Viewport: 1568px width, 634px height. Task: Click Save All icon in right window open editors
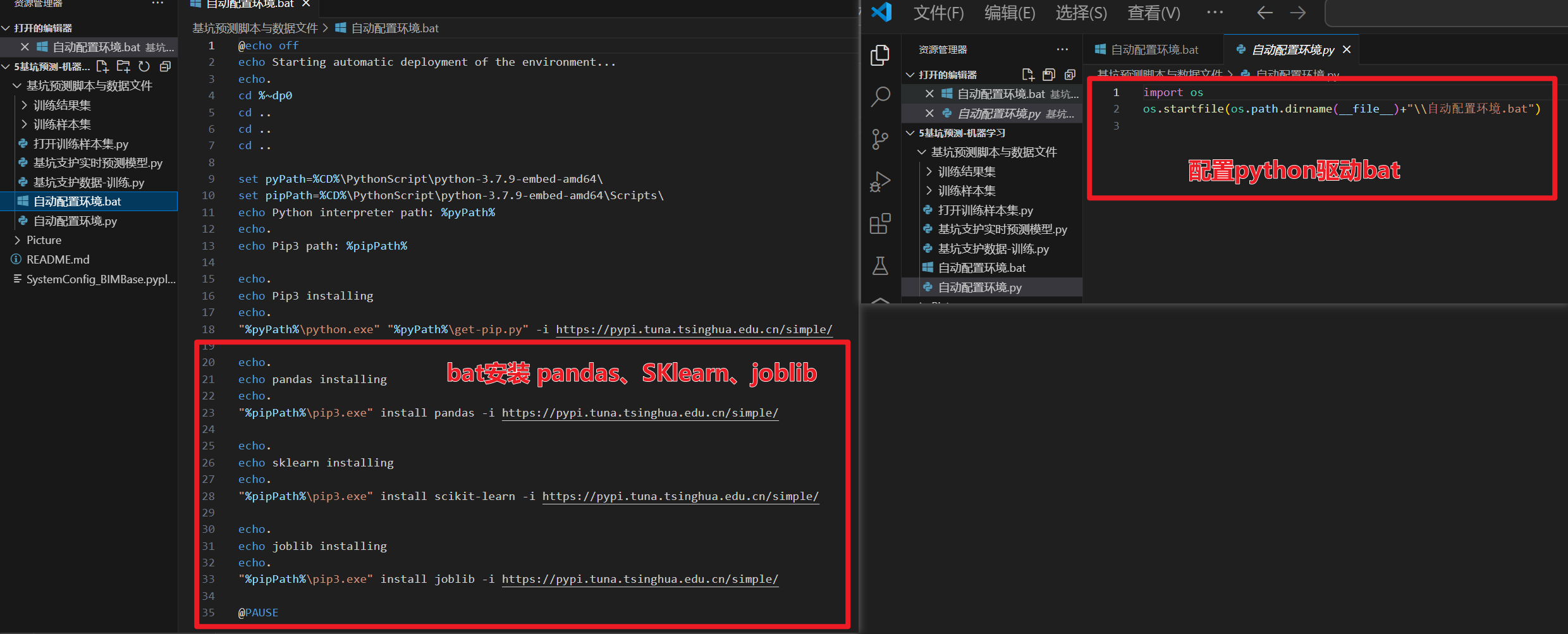tap(1049, 75)
